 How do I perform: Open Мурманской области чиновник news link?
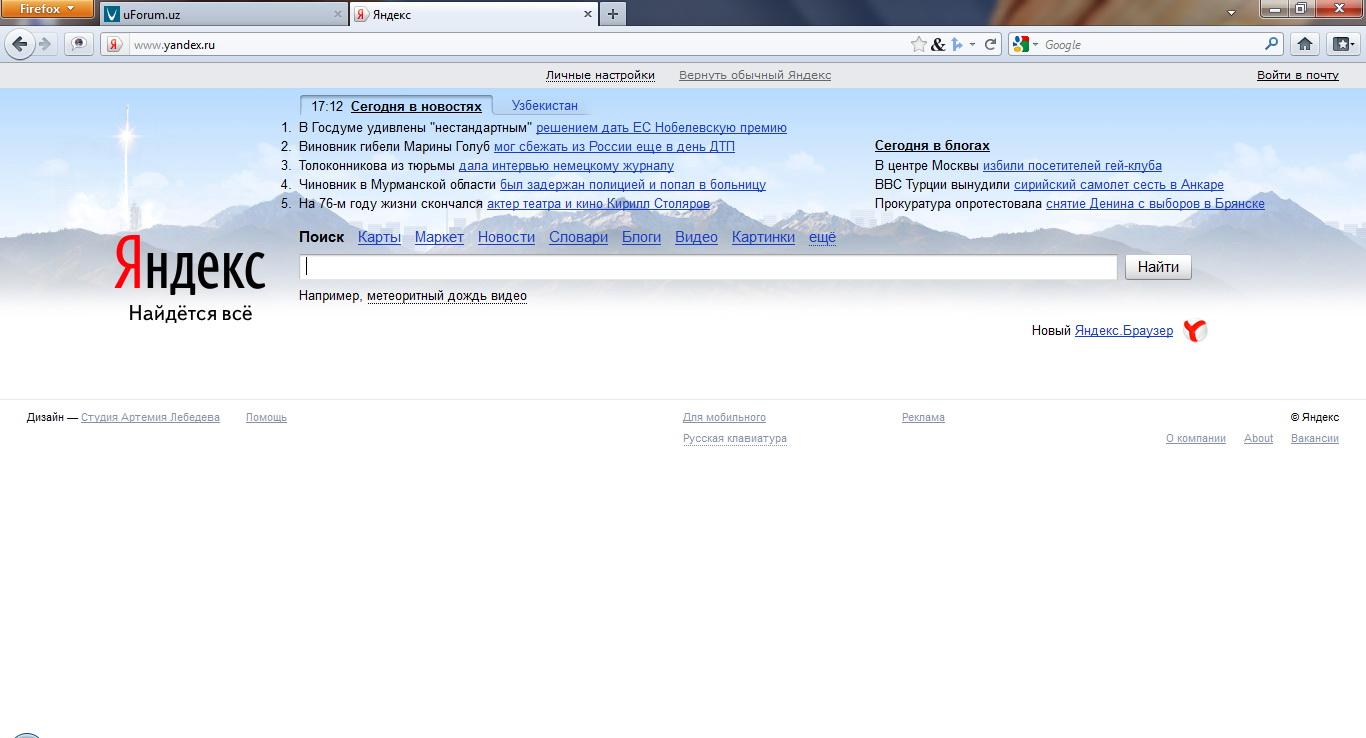point(633,185)
